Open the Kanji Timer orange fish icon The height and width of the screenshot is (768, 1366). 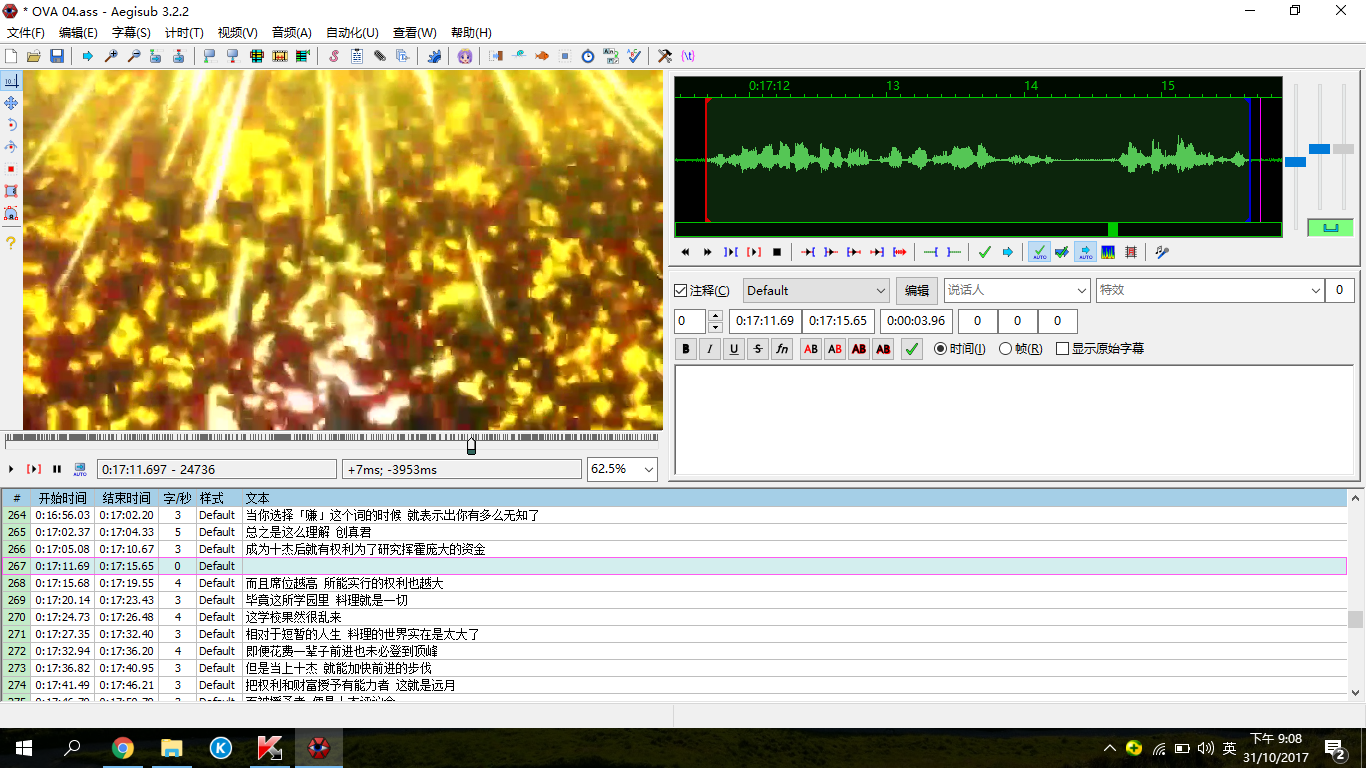click(542, 56)
